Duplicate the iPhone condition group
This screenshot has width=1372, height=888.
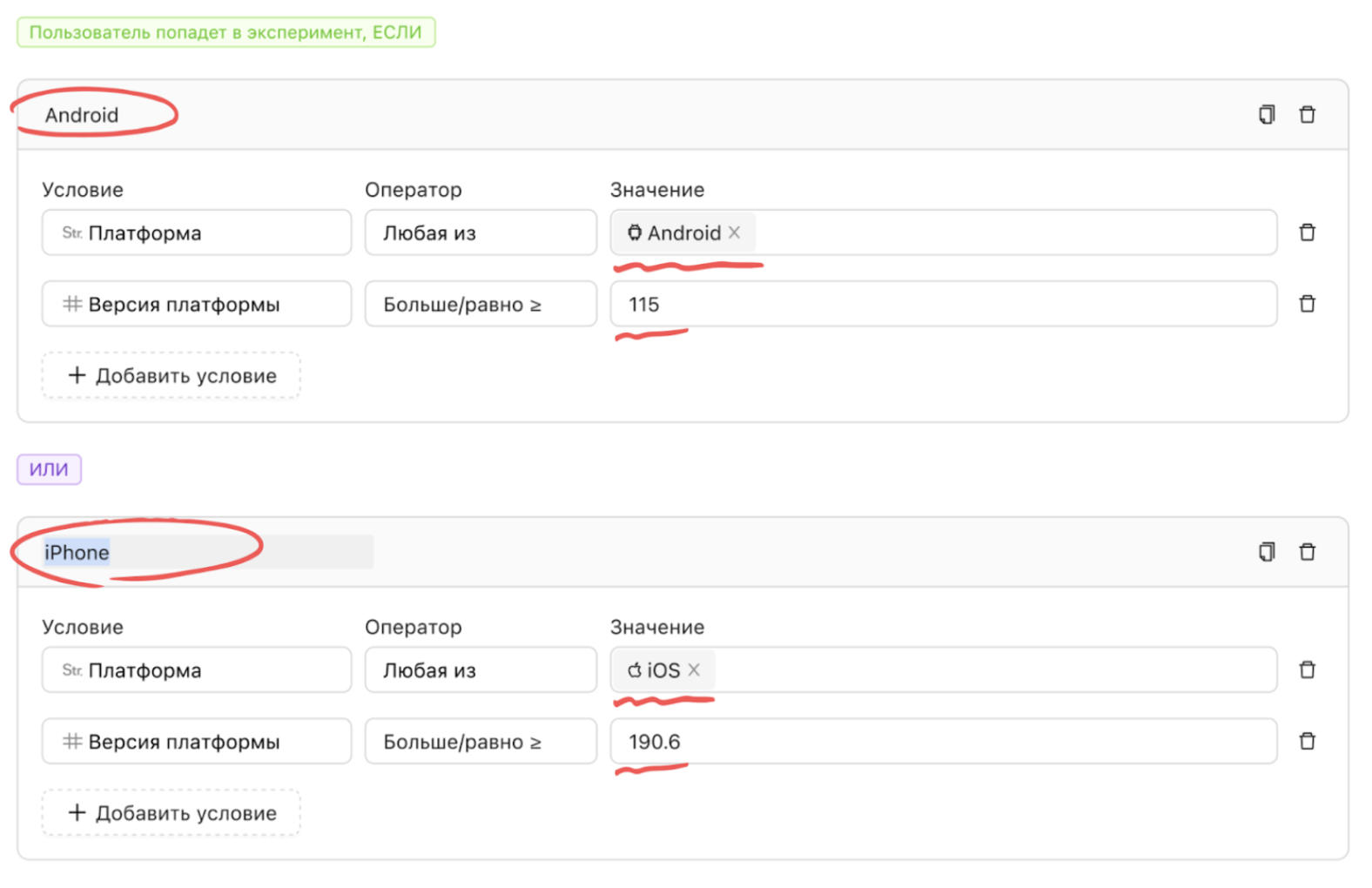click(x=1267, y=552)
